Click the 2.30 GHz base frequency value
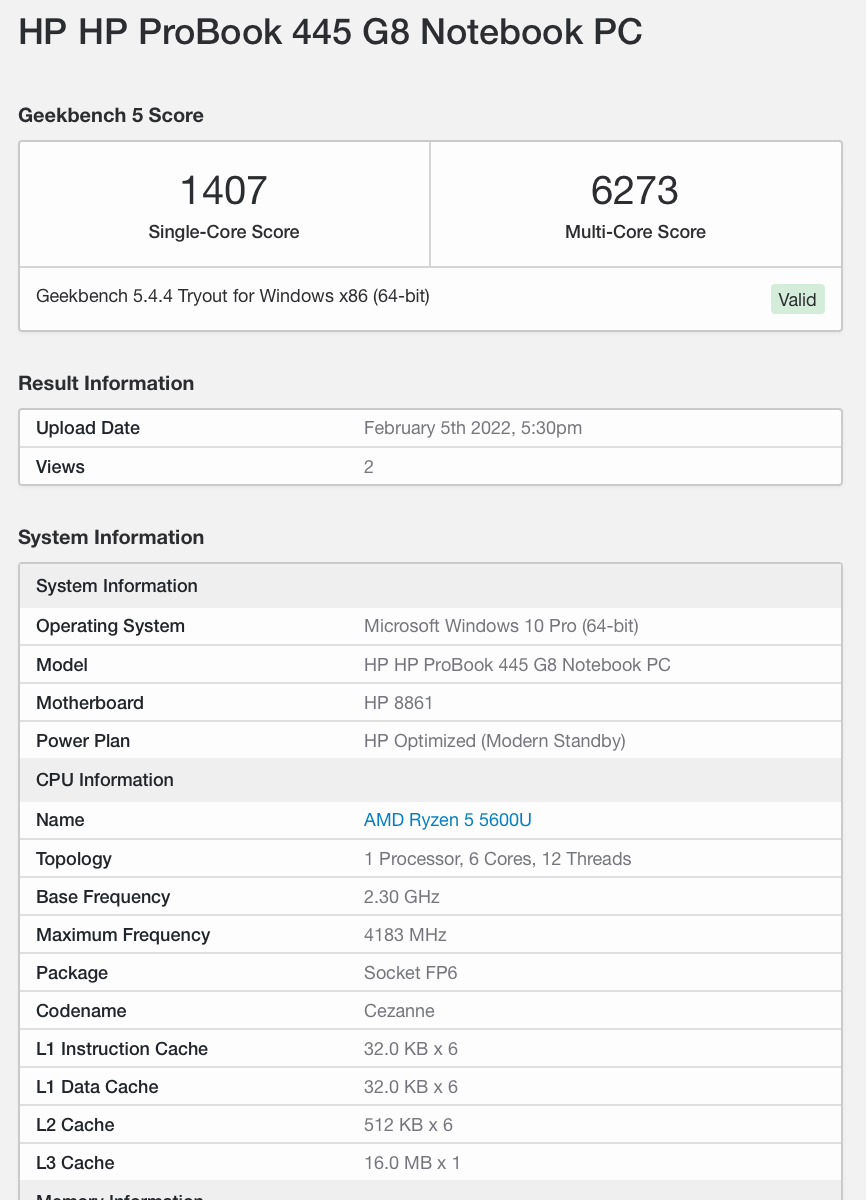The image size is (866, 1200). [x=402, y=897]
